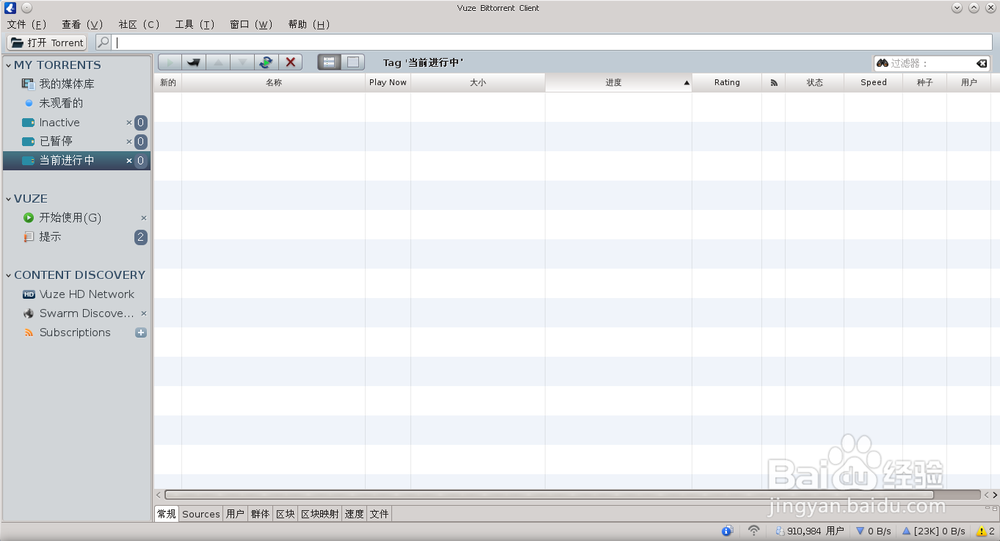
Task: Click the top search input field
Action: click(x=552, y=43)
